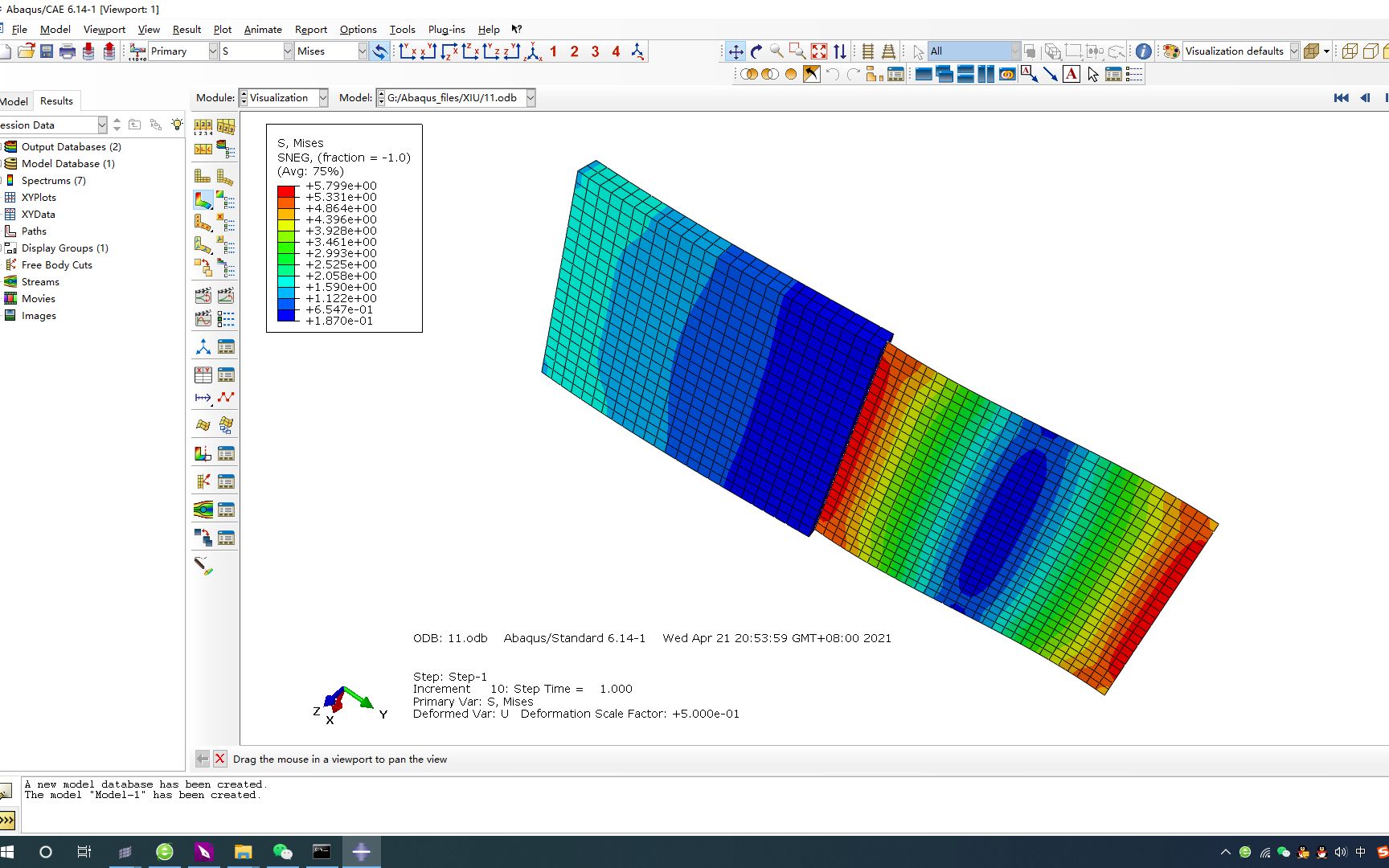Jump to the first animation frame
Viewport: 1389px width, 868px height.
pos(1341,97)
